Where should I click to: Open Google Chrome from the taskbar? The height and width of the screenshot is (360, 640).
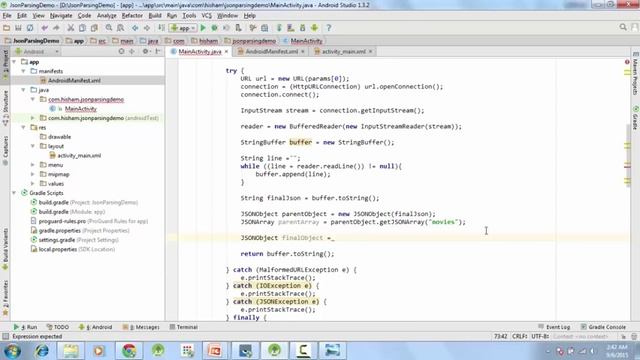coord(129,351)
